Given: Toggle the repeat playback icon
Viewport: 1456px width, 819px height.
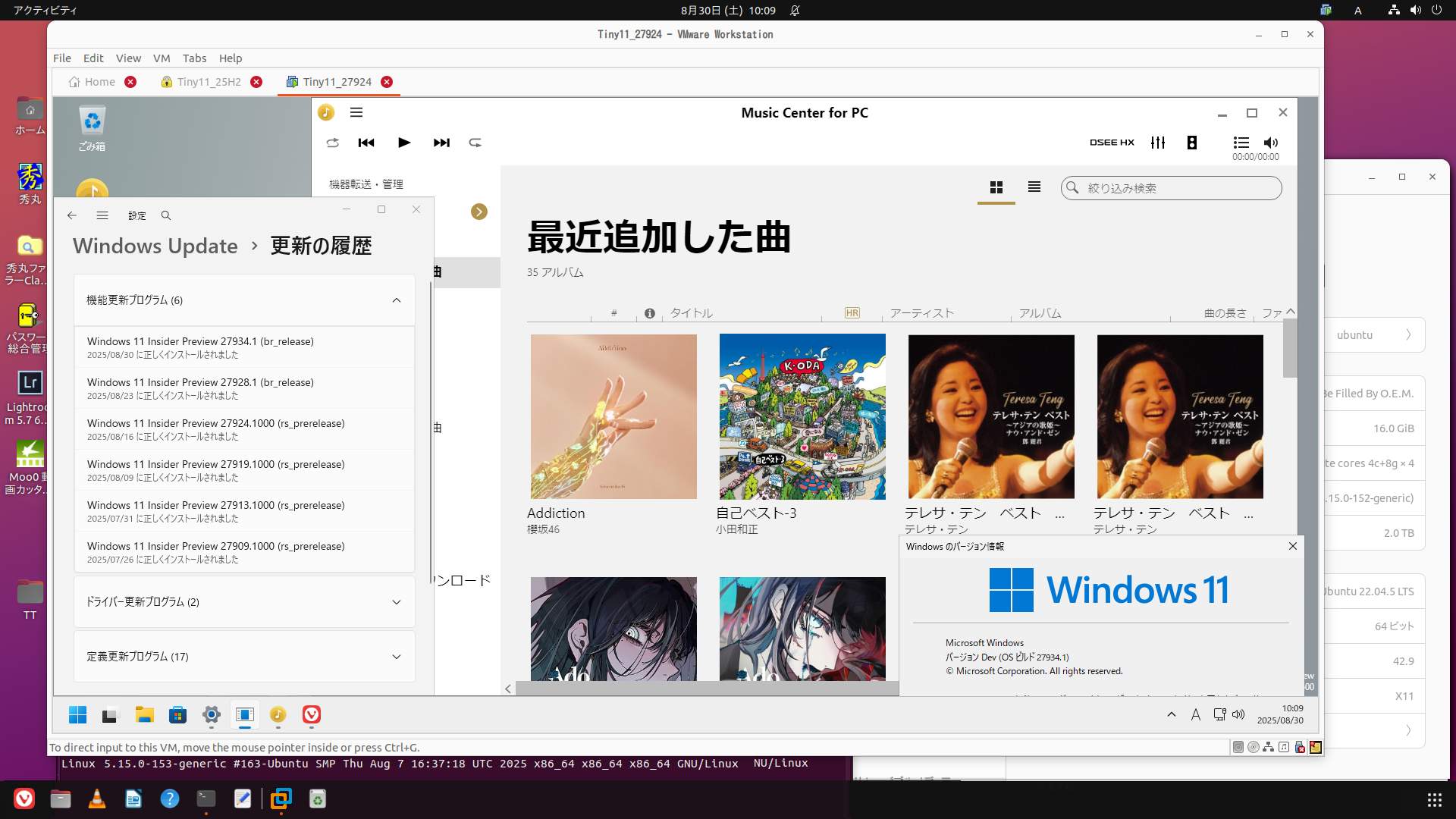Looking at the screenshot, I should [x=475, y=143].
